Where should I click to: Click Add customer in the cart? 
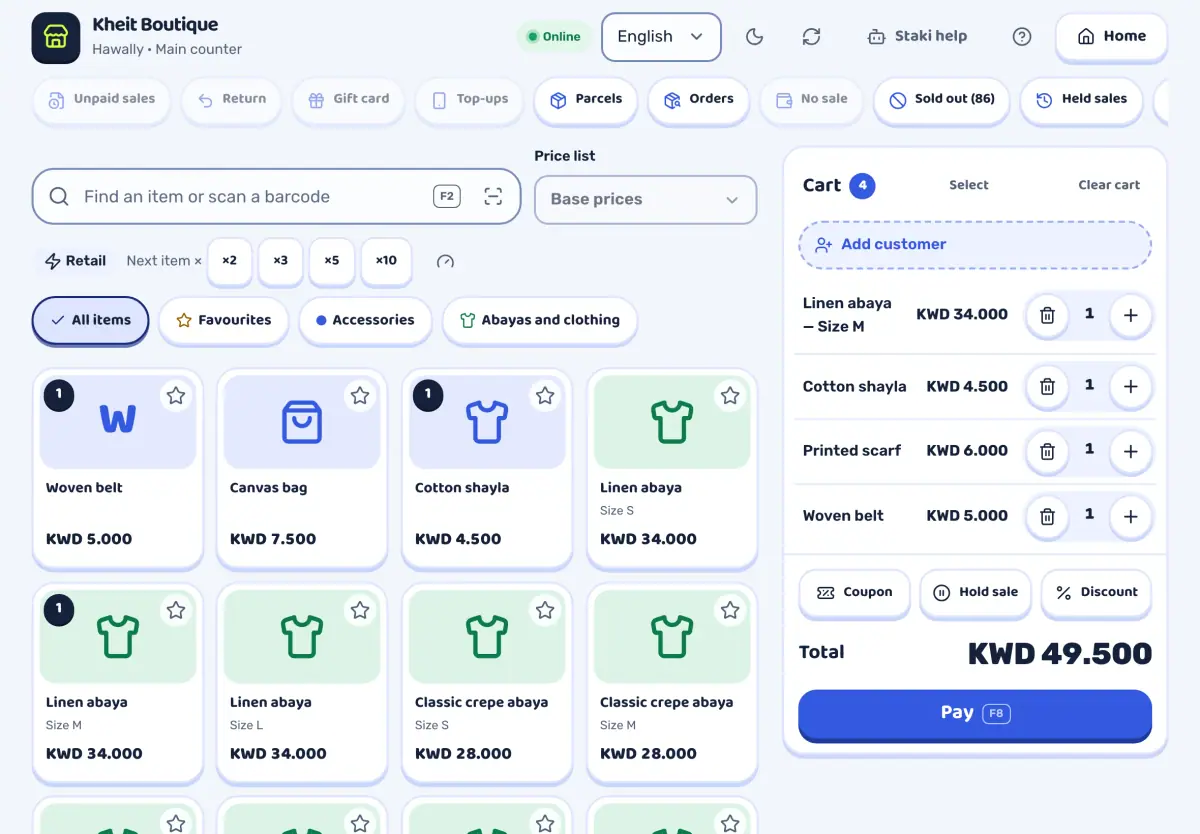point(975,245)
